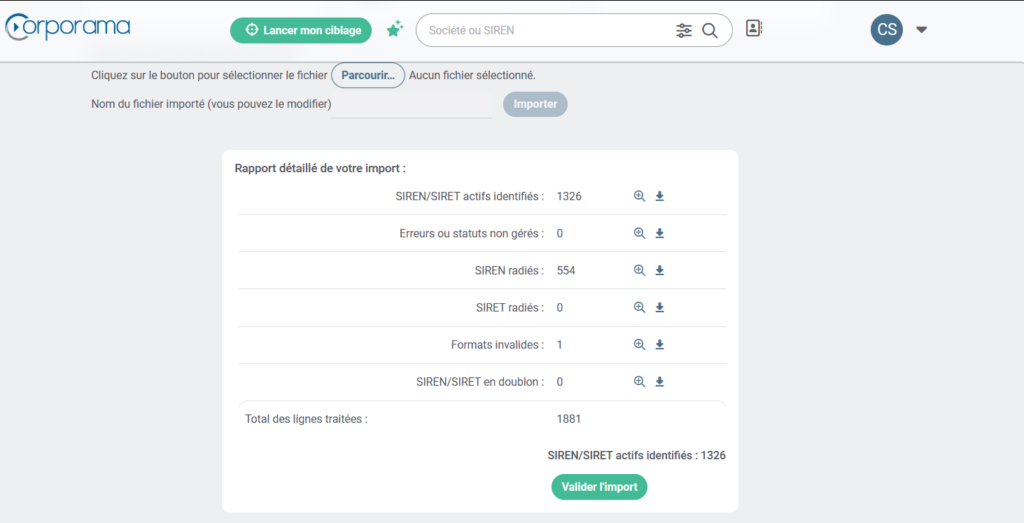Click Parcourir to choose a file
The width and height of the screenshot is (1024, 523).
[368, 75]
